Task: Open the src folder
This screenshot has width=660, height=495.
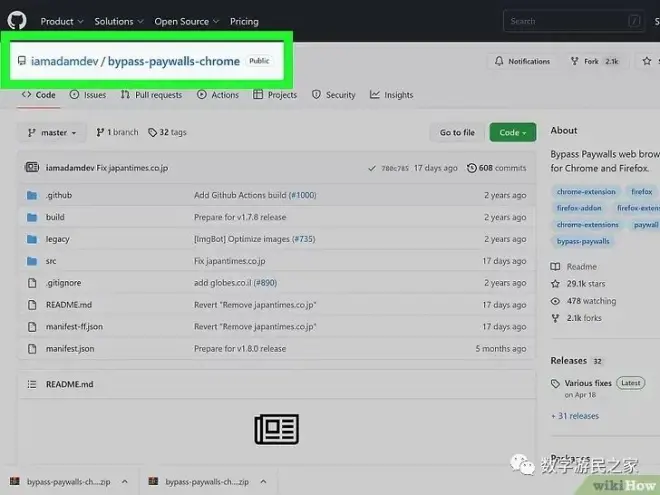Action: [x=51, y=261]
